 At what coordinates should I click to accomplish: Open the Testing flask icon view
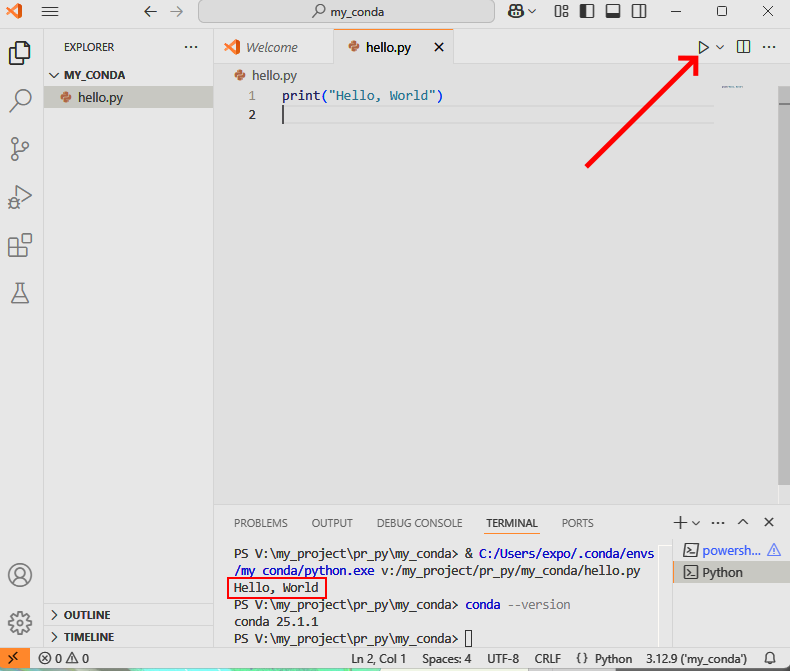tap(20, 293)
